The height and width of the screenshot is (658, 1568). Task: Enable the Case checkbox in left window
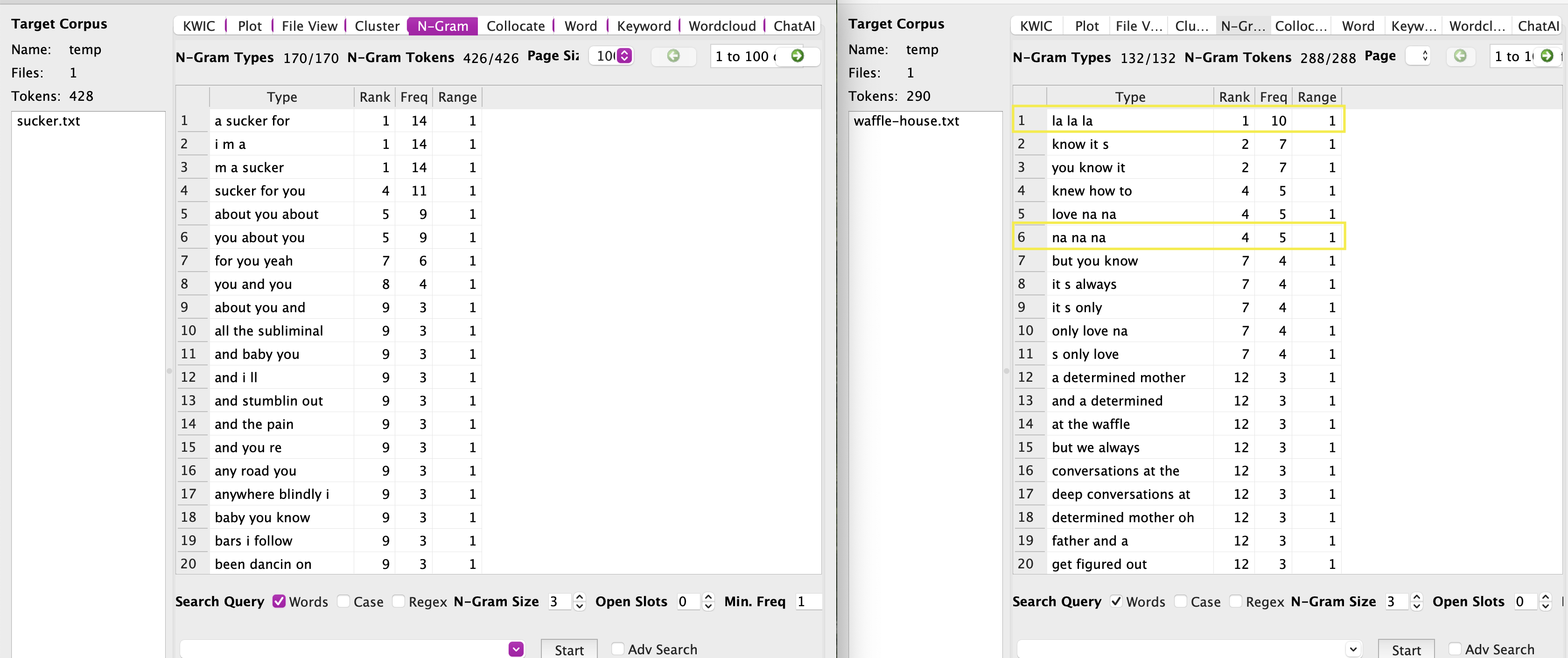pyautogui.click(x=344, y=602)
